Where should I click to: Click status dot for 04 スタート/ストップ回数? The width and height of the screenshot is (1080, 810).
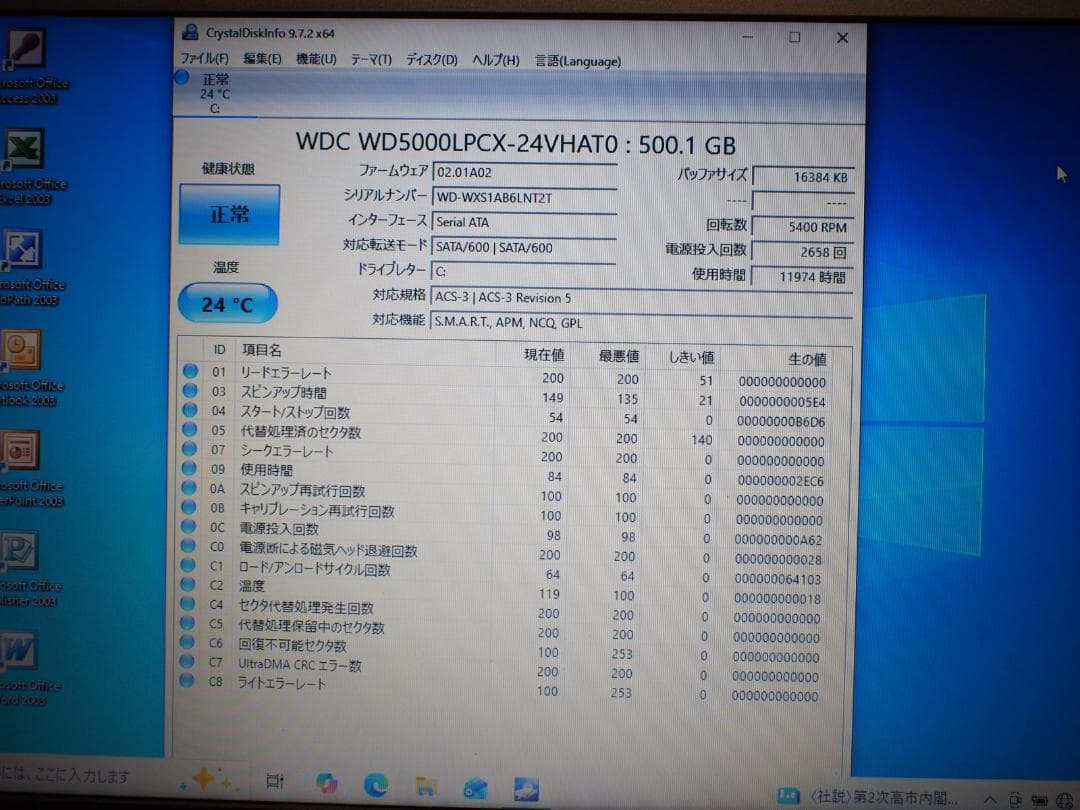pos(189,410)
